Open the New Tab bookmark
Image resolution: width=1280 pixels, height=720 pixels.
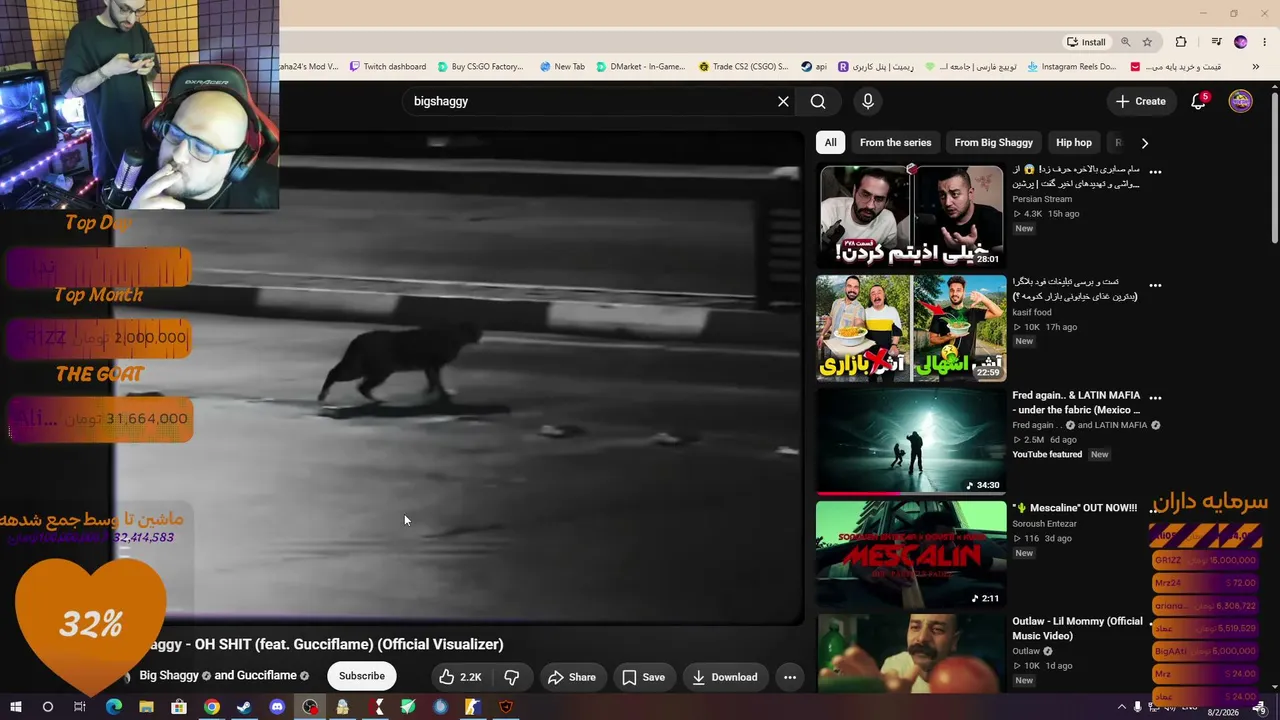point(562,67)
